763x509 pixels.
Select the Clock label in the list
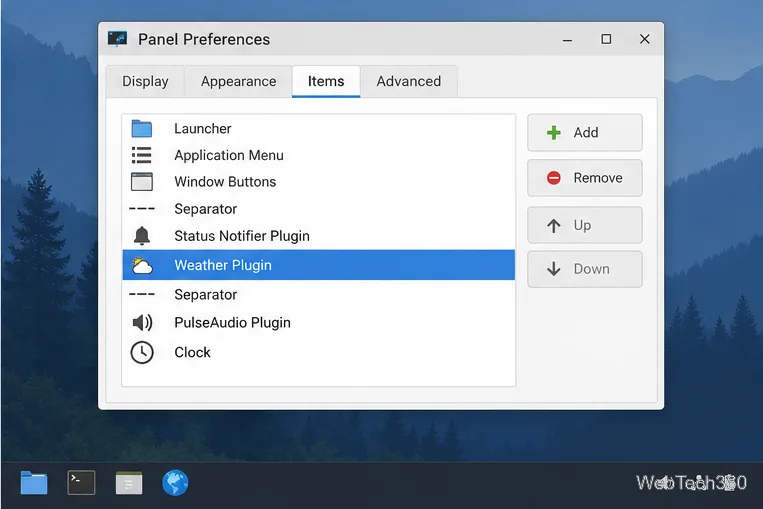(192, 352)
